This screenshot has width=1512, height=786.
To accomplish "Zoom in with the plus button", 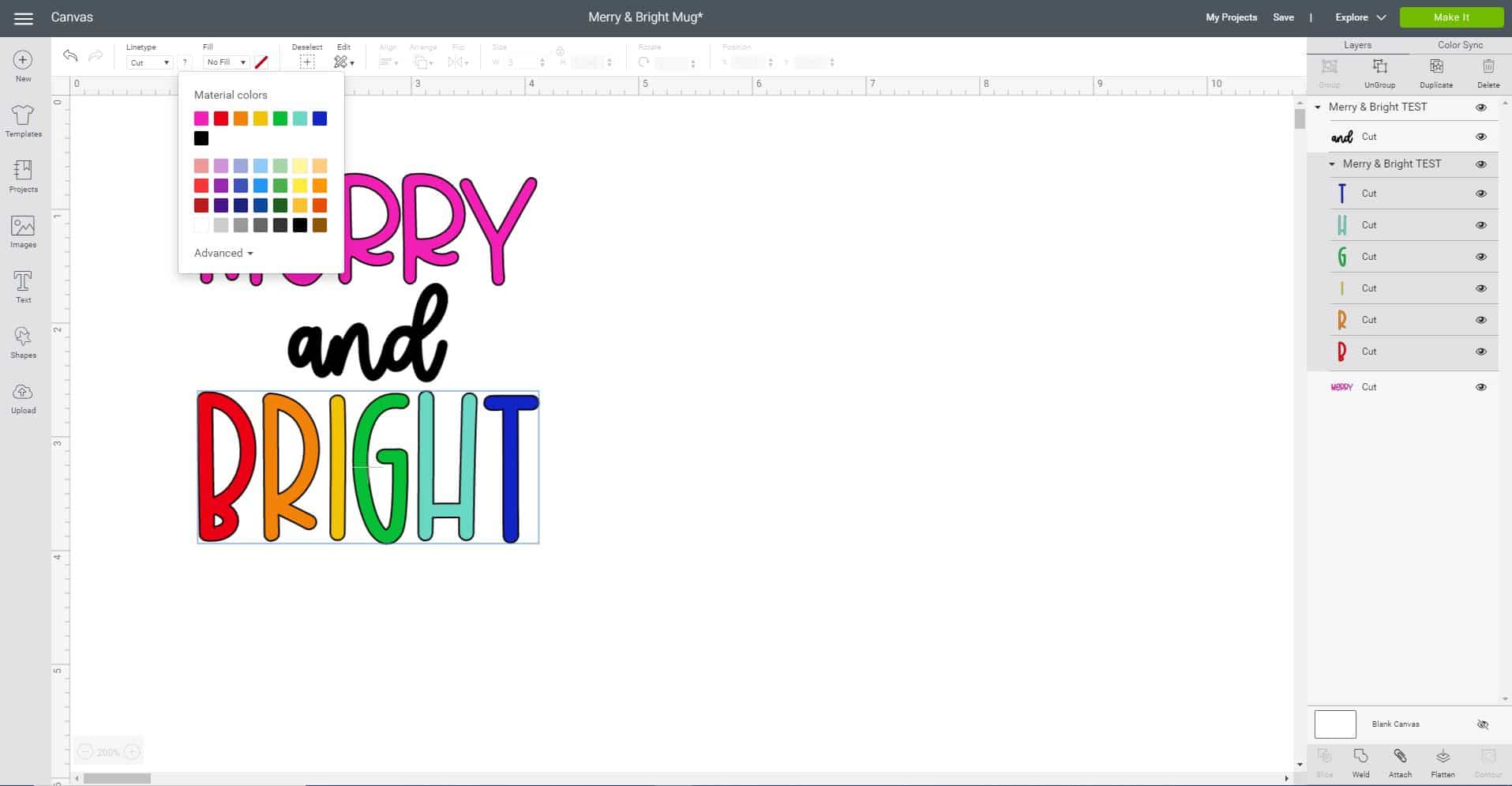I will [x=133, y=752].
